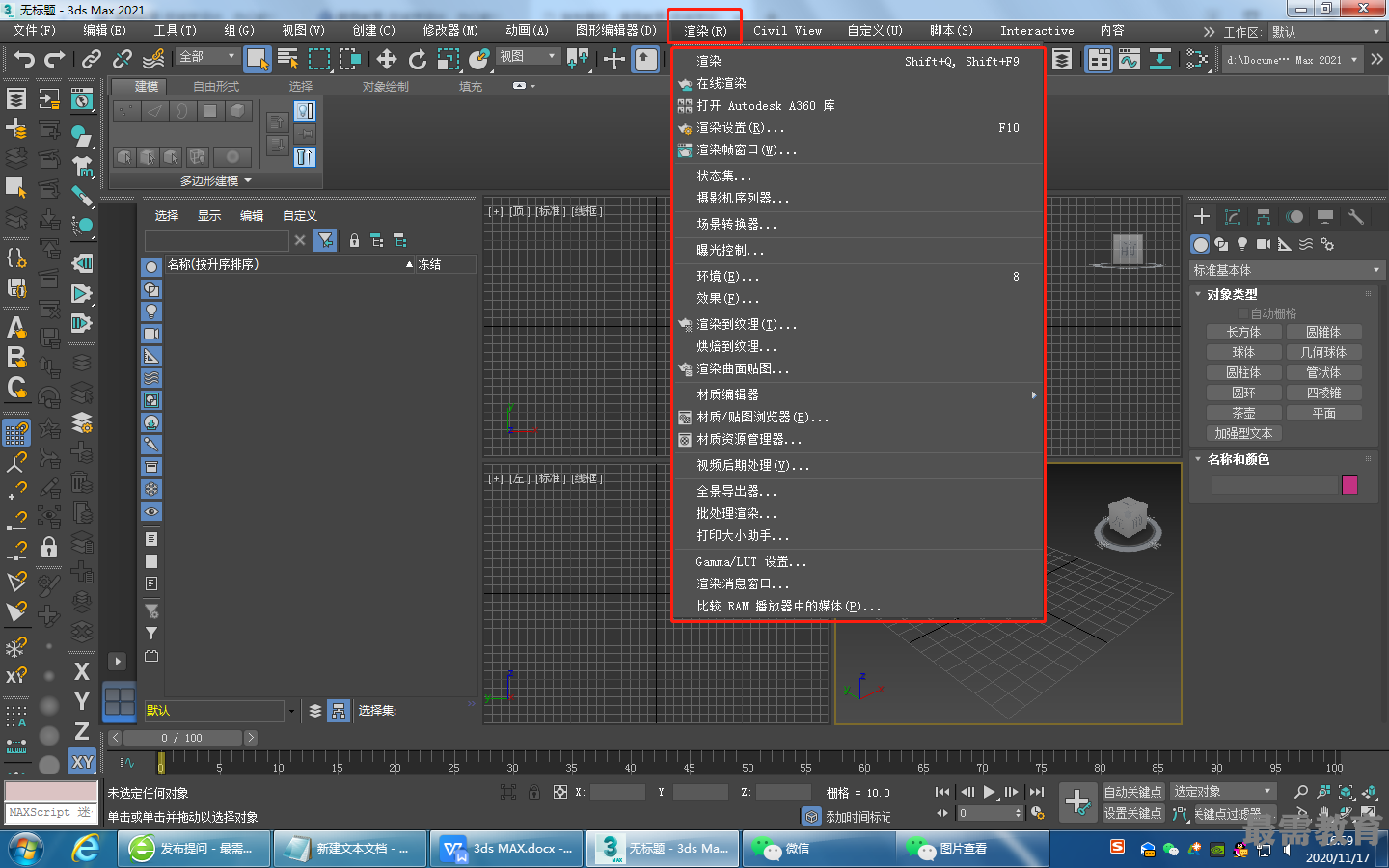Toggle Auto Key (自动关键点) mode
The image size is (1389, 868).
tap(1133, 792)
